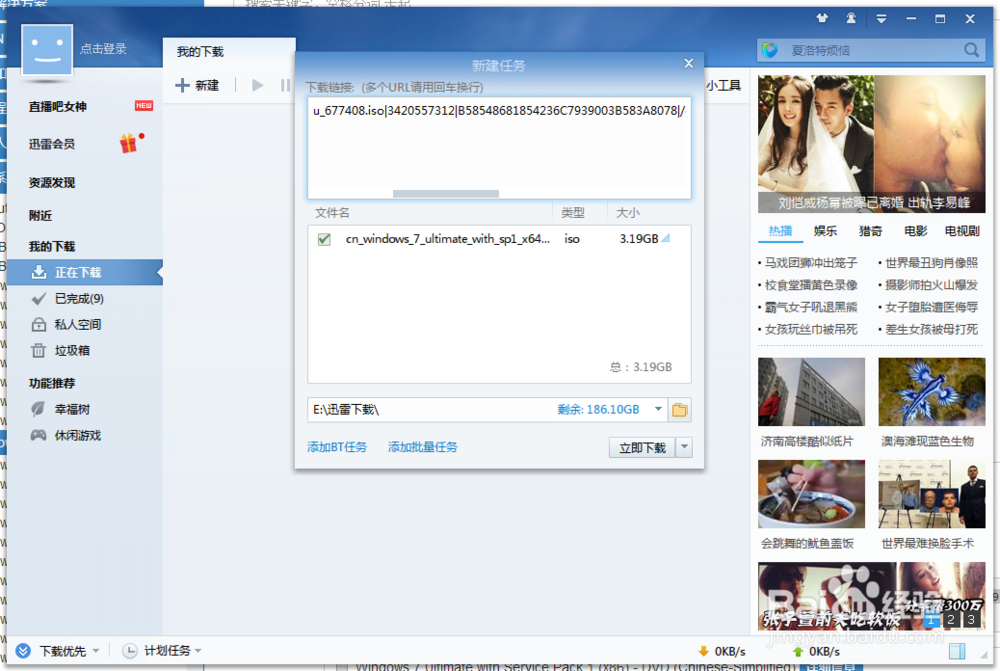Uncheck the cn_windows_7_ultimate file checkbox

point(324,239)
